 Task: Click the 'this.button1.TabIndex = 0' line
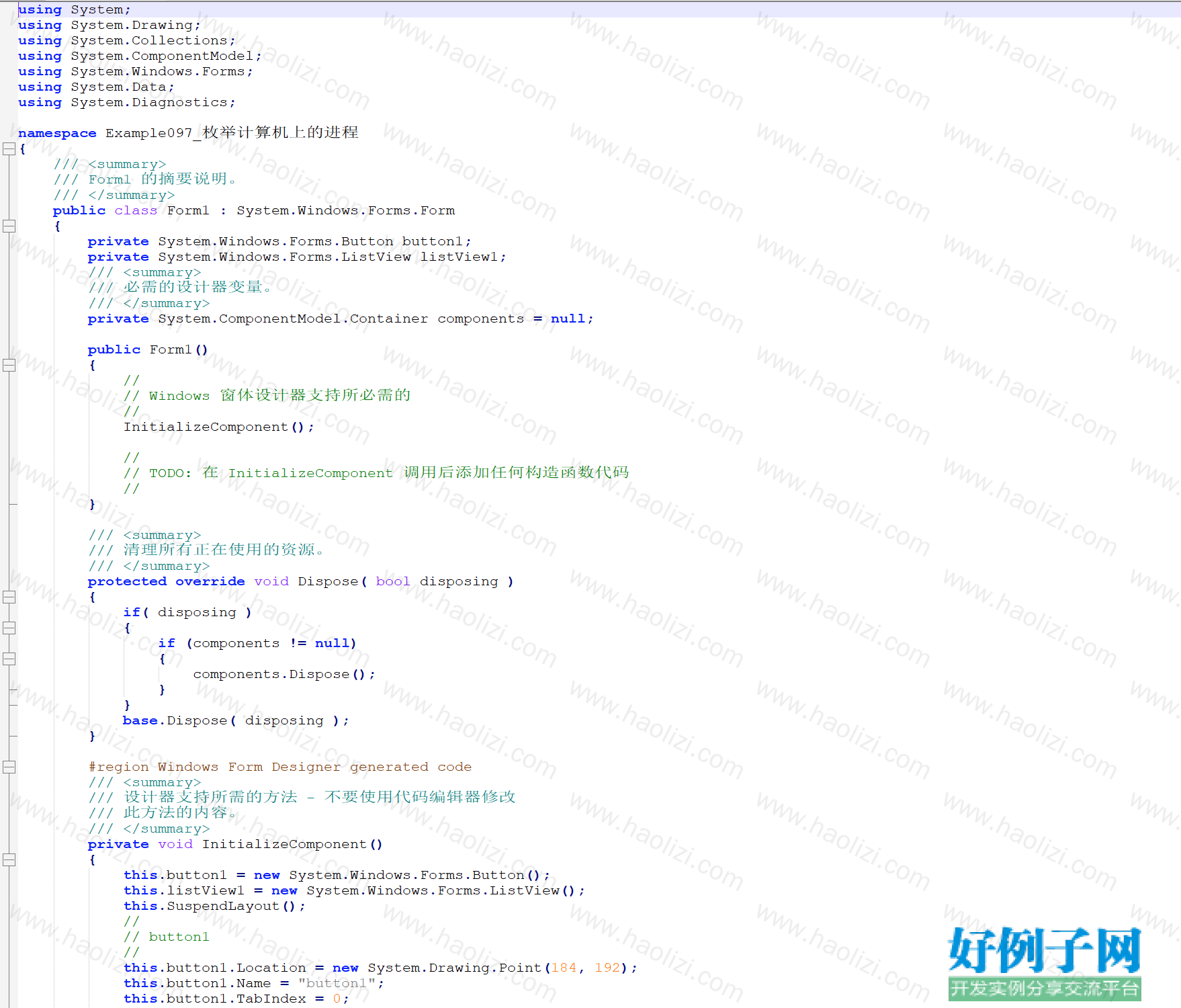236,999
